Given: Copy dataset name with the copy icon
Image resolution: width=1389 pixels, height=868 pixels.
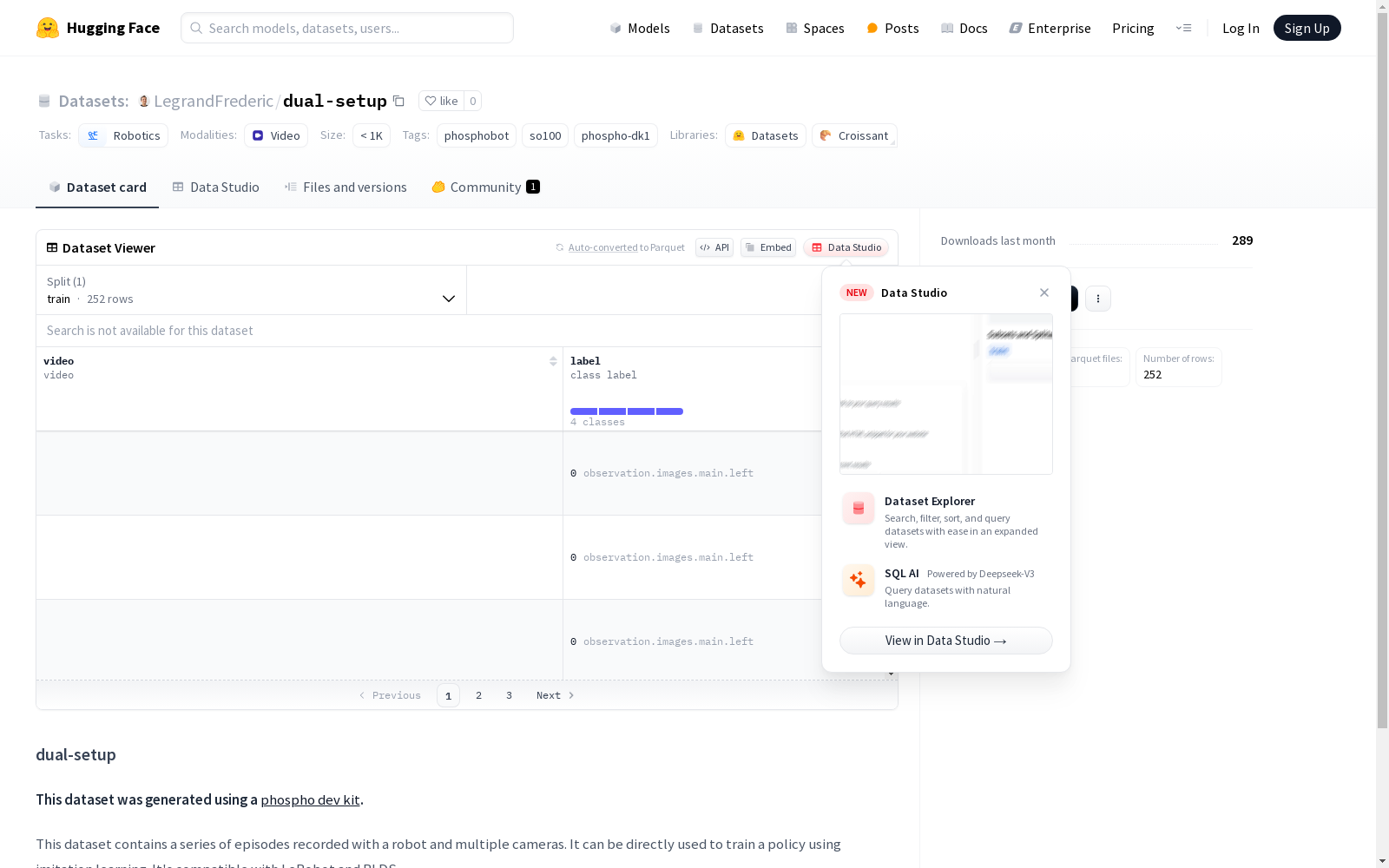Looking at the screenshot, I should [x=398, y=101].
